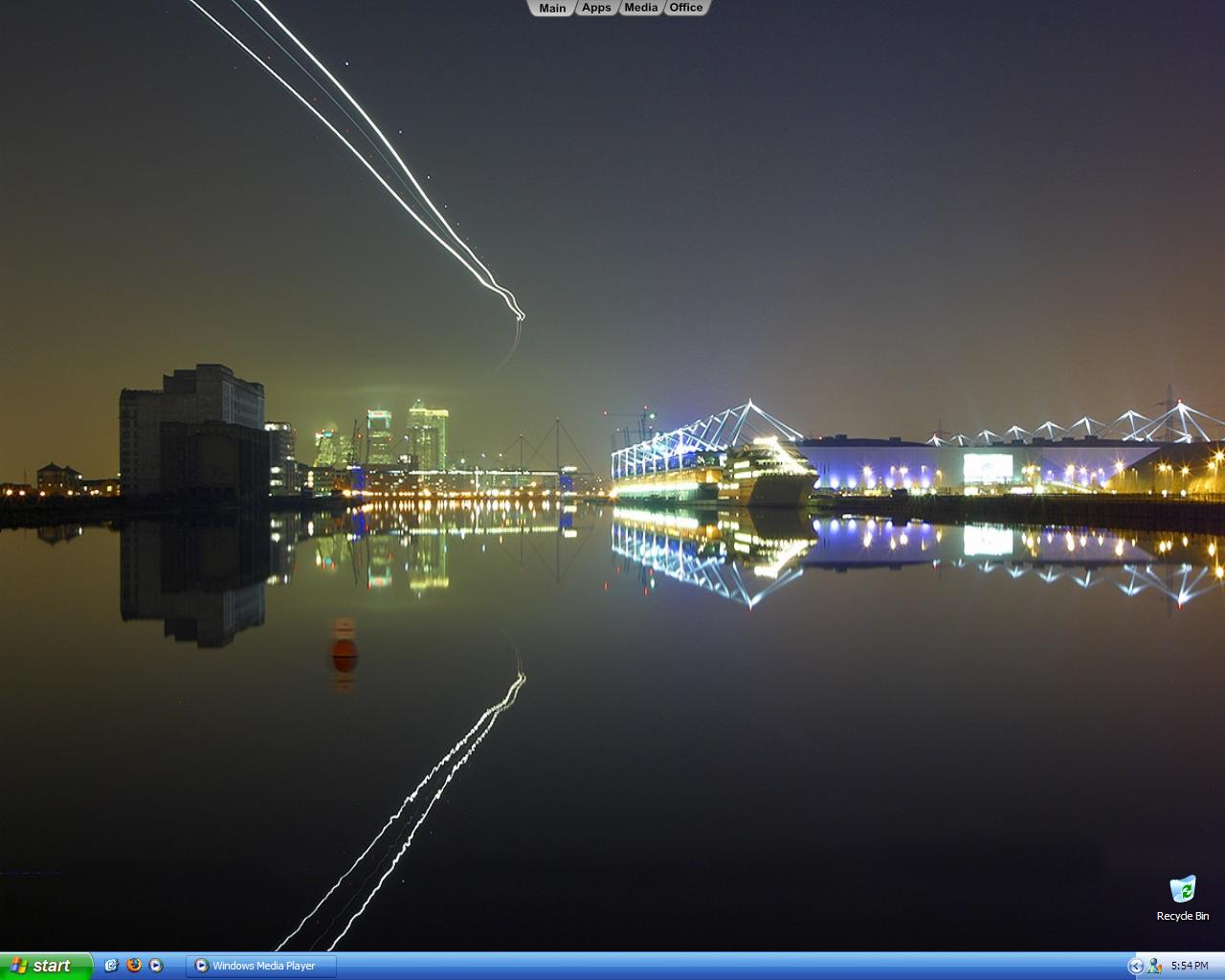Go to the Office tab
Image resolution: width=1225 pixels, height=980 pixels.
[x=685, y=8]
